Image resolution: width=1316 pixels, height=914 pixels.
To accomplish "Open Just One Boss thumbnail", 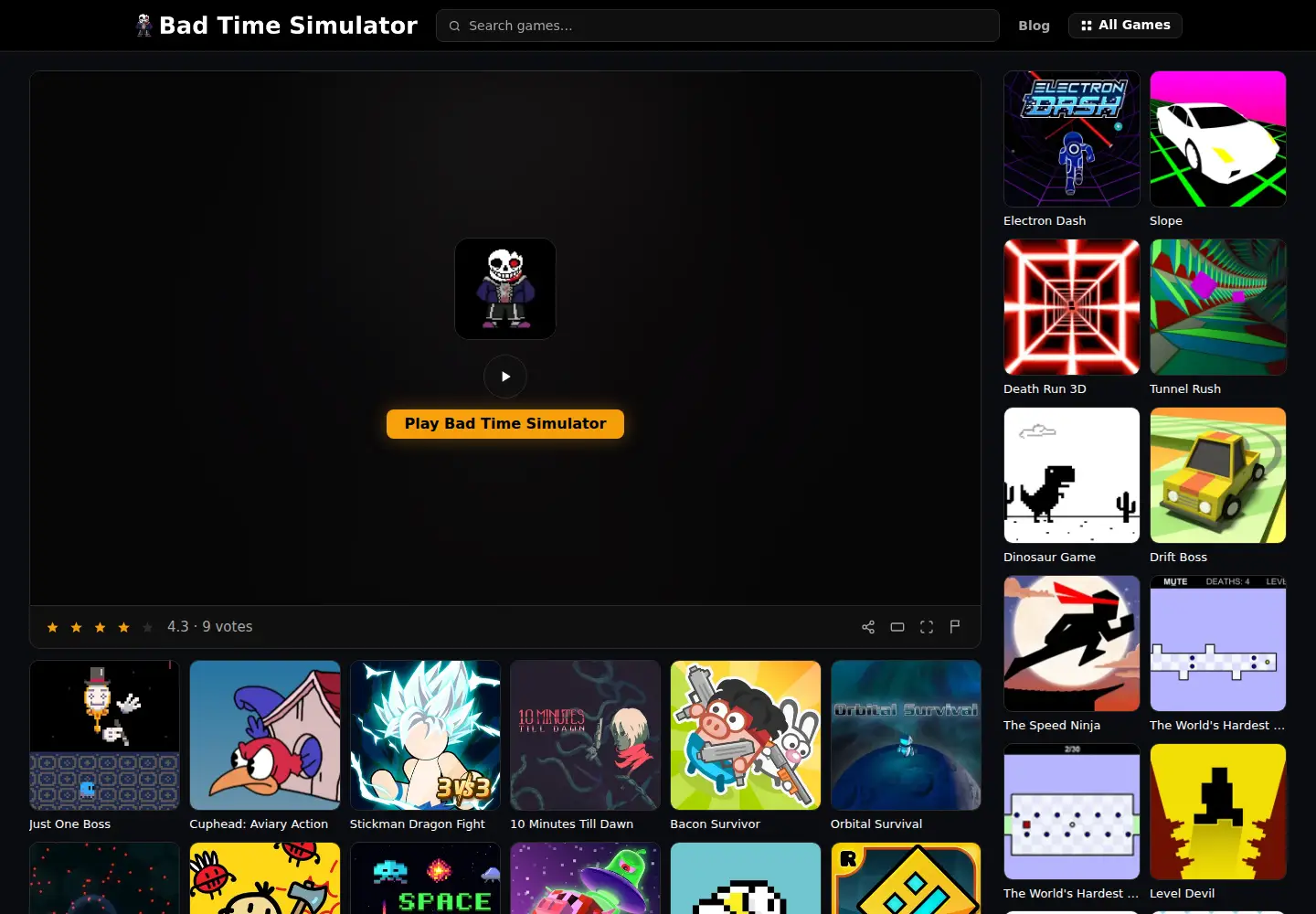I will point(104,736).
